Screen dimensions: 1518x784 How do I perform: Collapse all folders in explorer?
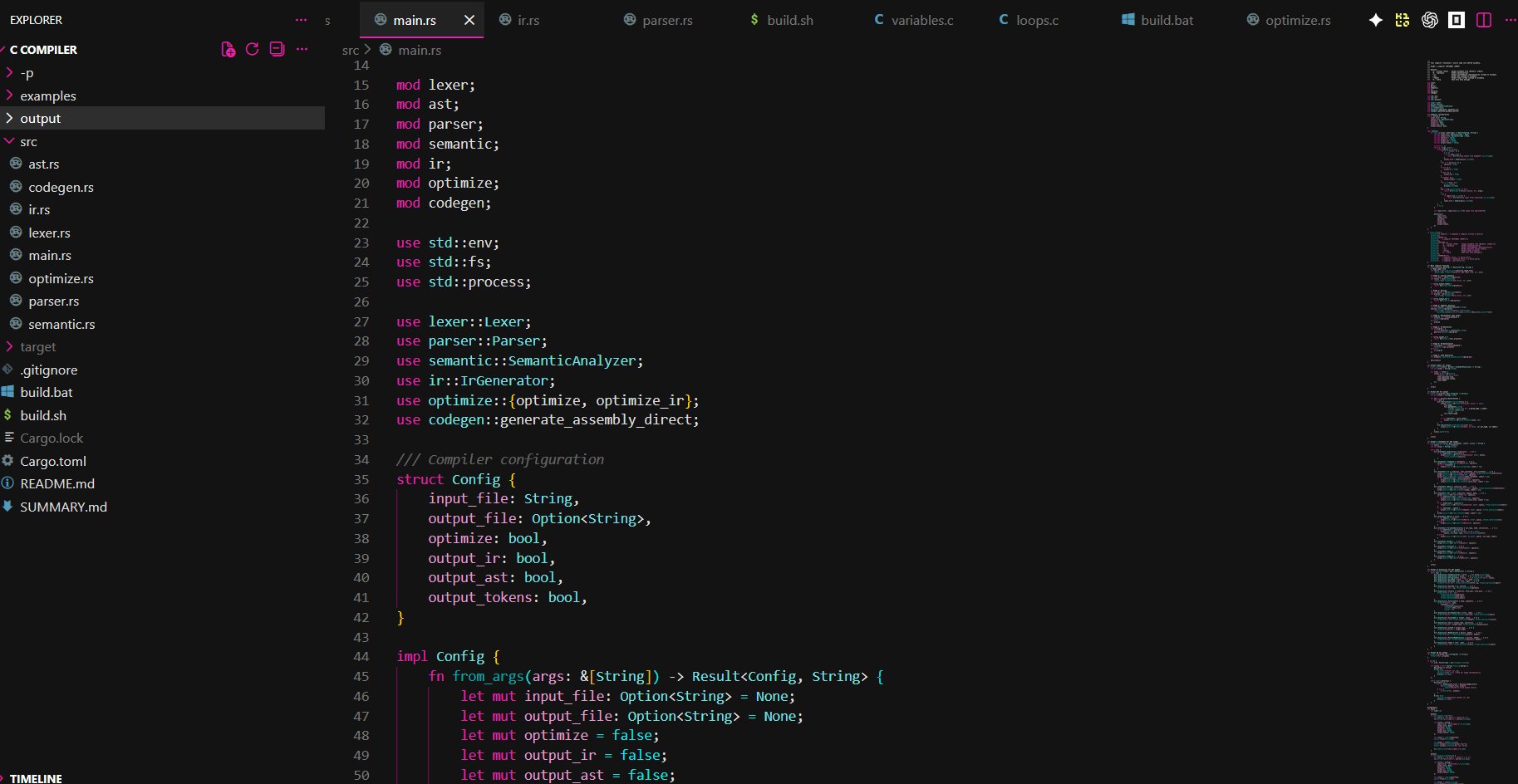278,50
